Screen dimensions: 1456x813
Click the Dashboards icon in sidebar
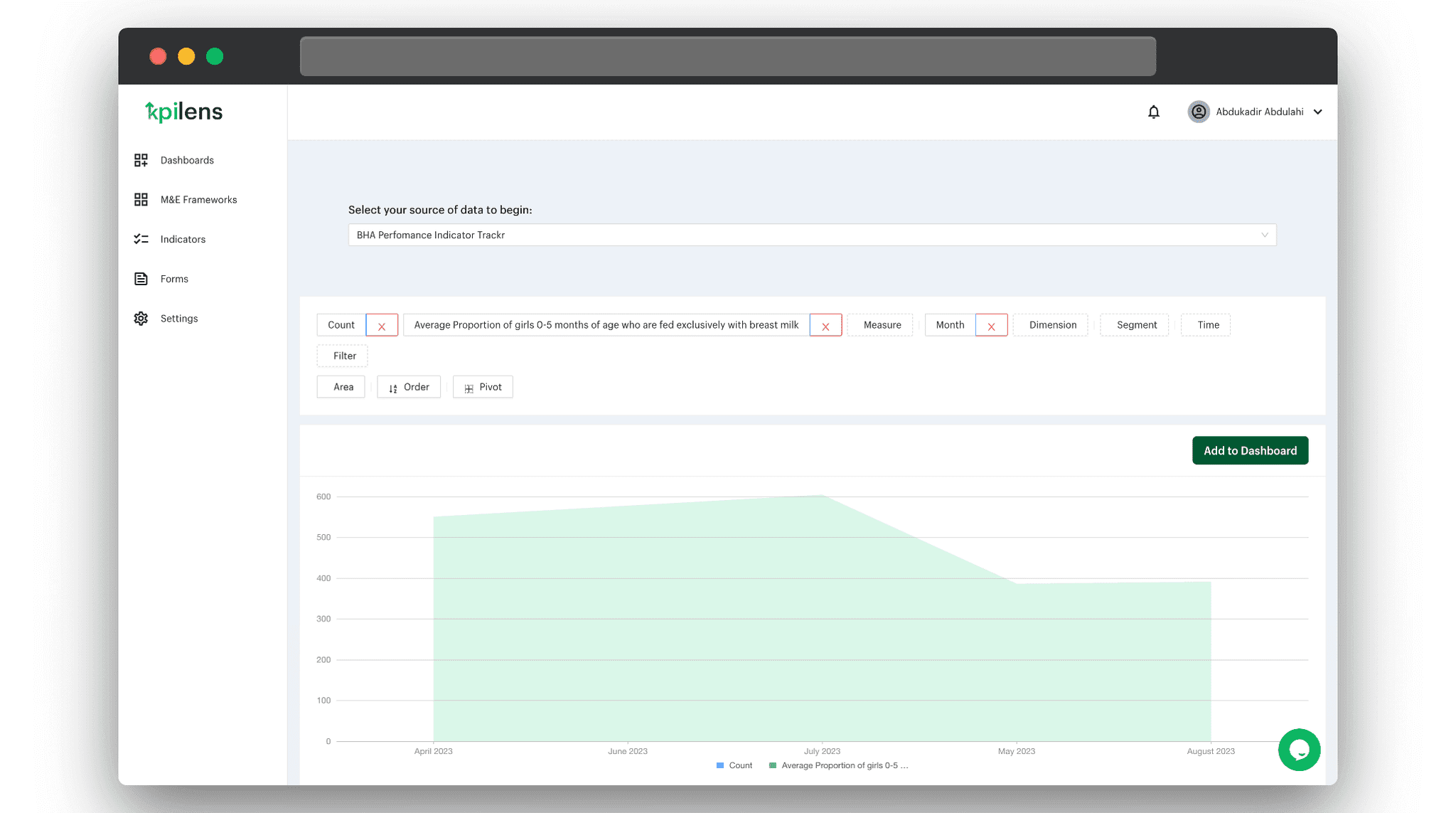click(x=140, y=160)
